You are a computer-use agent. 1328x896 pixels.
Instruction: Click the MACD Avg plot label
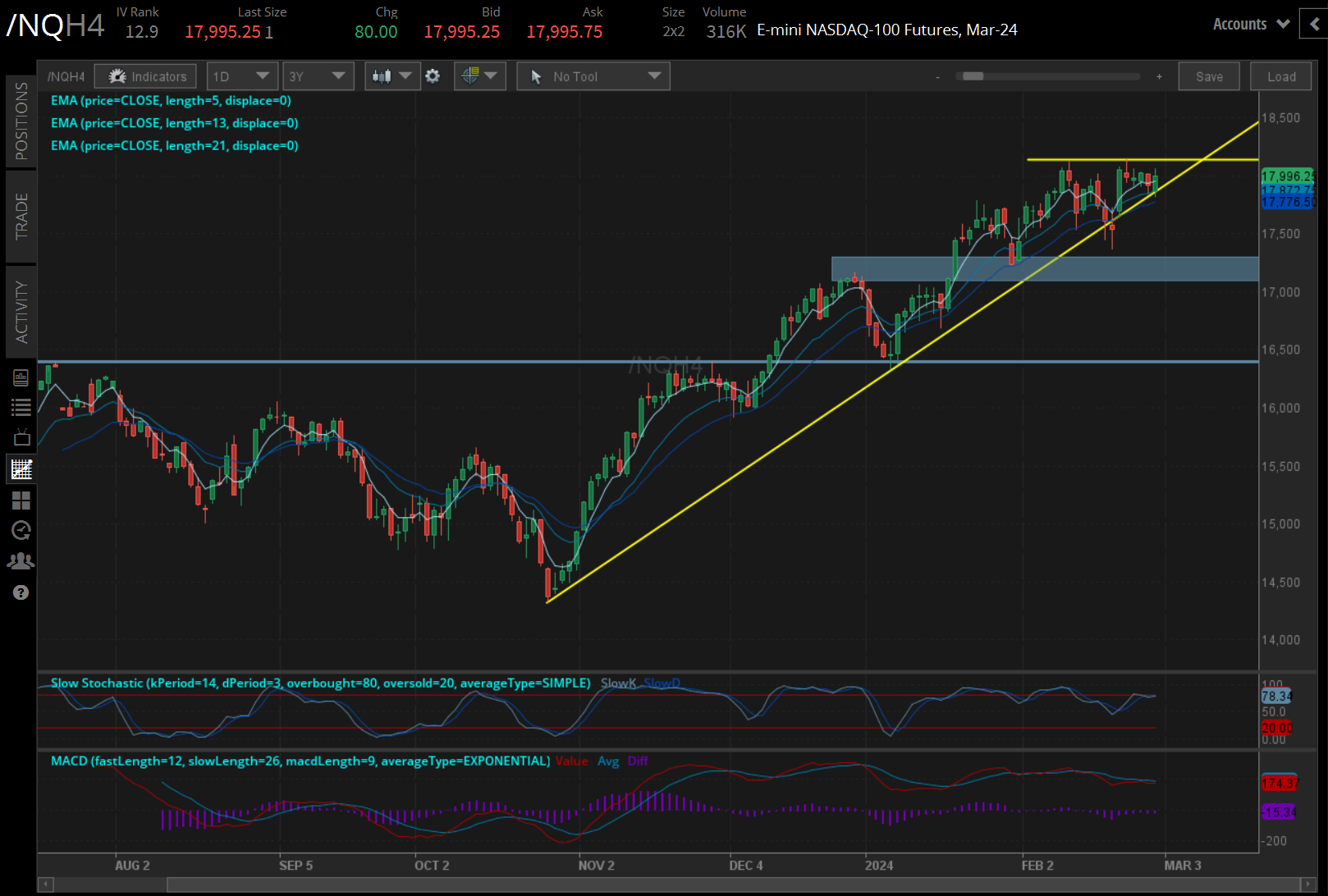tap(608, 761)
